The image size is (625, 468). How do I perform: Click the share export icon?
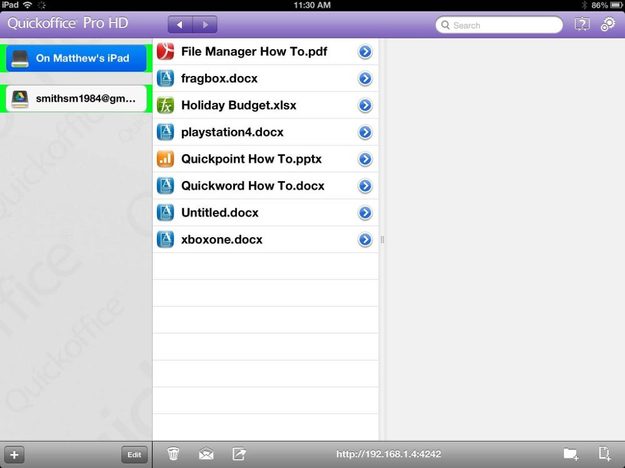pos(239,454)
